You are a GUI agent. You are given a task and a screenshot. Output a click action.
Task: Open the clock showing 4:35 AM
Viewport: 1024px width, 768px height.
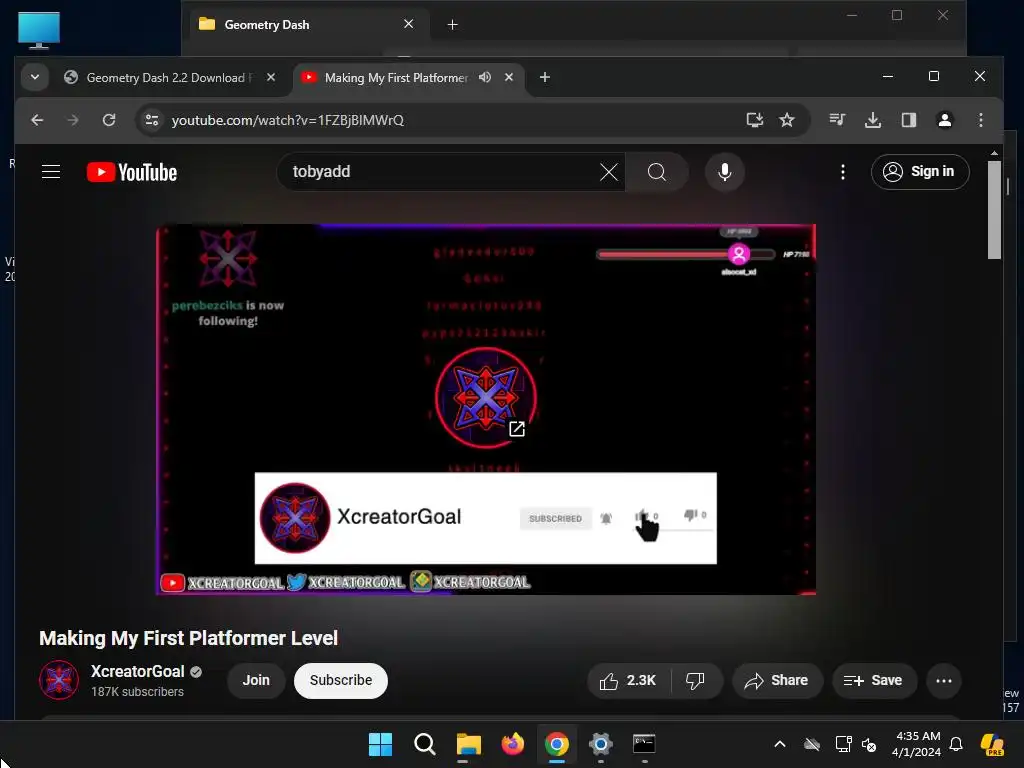[917, 744]
